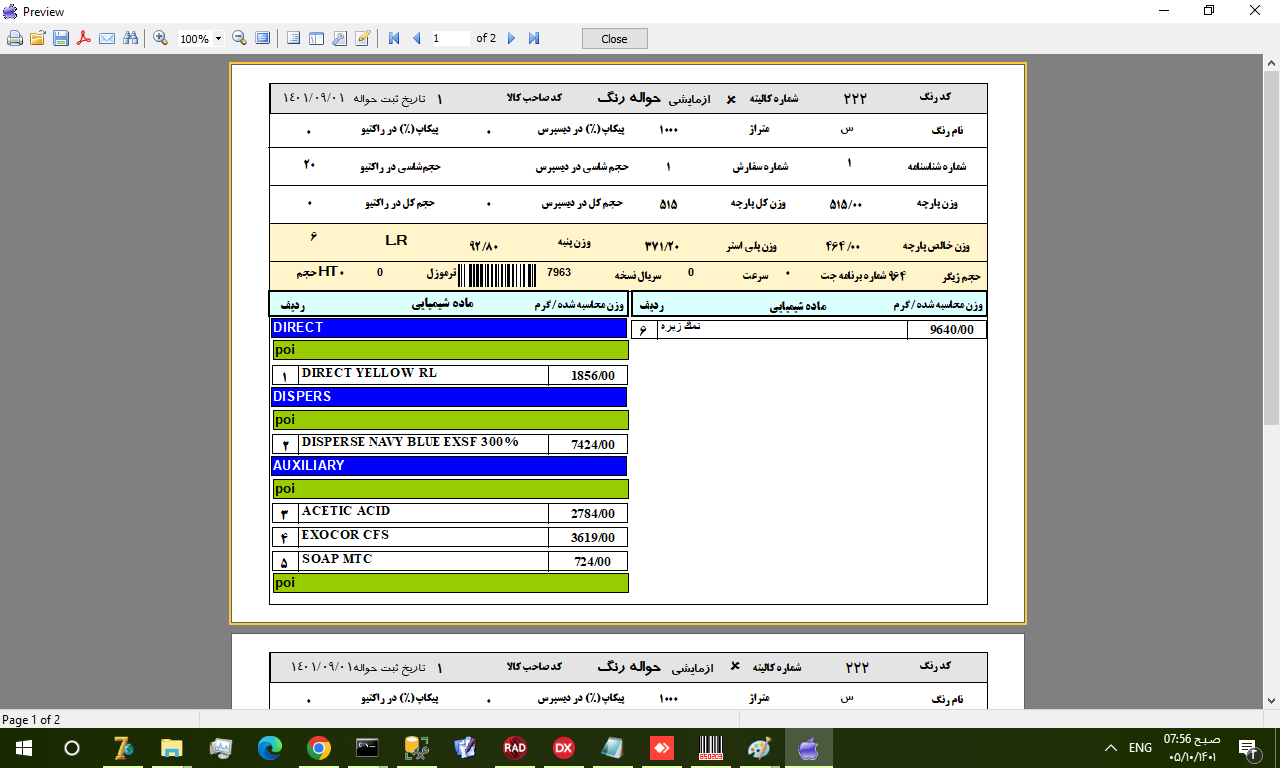Open report file with folder icon
This screenshot has width=1282, height=768.
point(37,38)
